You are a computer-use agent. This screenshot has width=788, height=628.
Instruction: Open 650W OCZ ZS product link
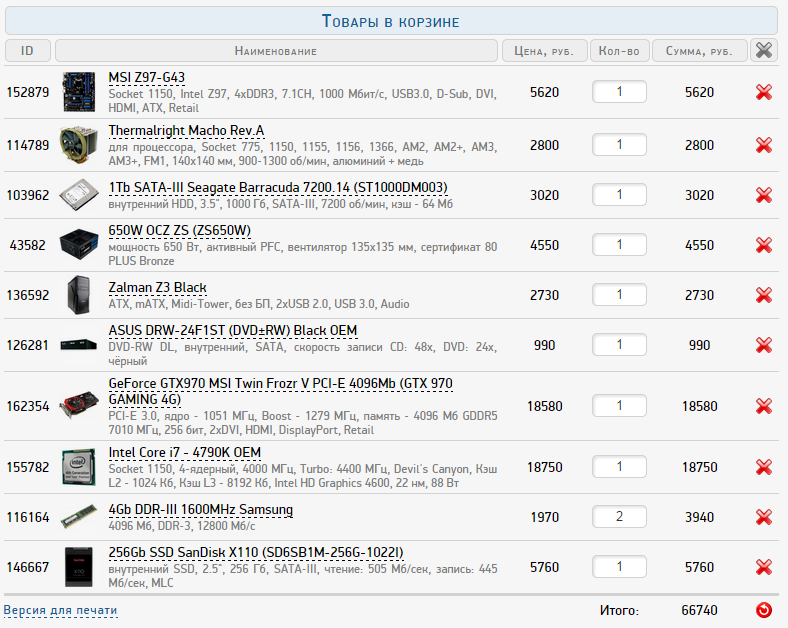[x=179, y=231]
